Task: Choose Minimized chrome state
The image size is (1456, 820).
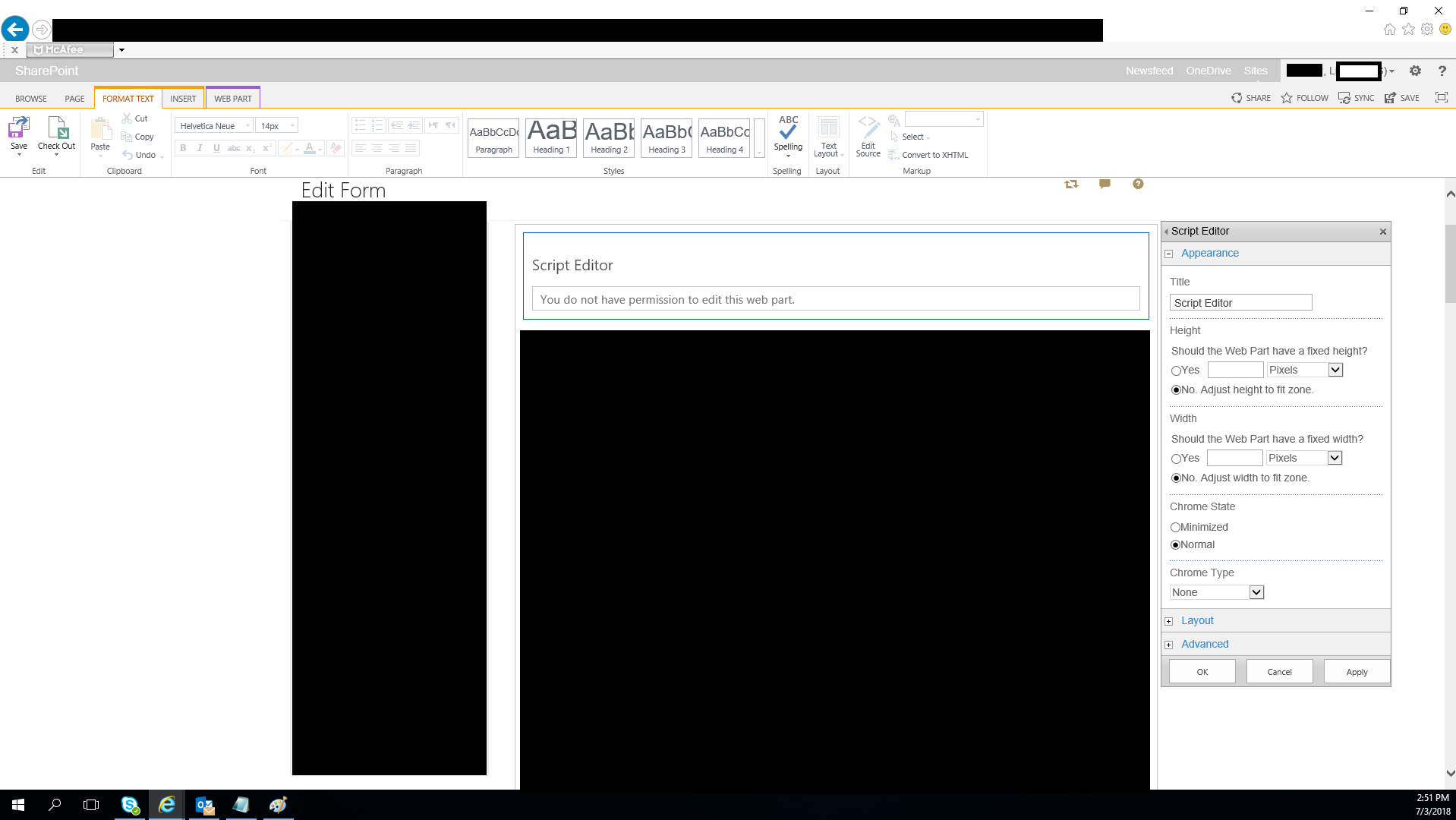Action: pyautogui.click(x=1175, y=527)
